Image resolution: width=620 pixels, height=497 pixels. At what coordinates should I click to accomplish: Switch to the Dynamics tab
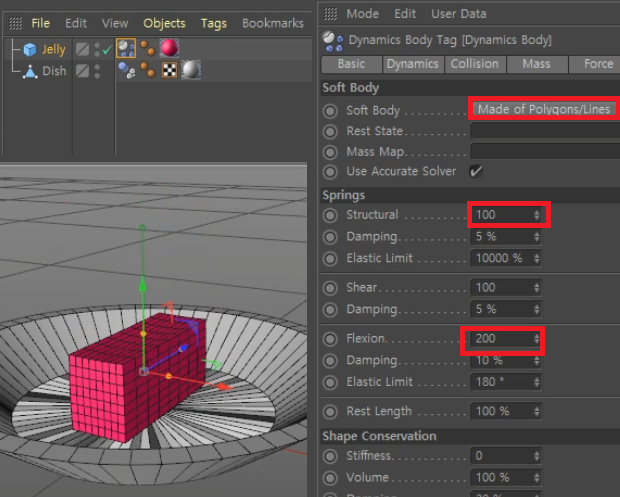[413, 64]
